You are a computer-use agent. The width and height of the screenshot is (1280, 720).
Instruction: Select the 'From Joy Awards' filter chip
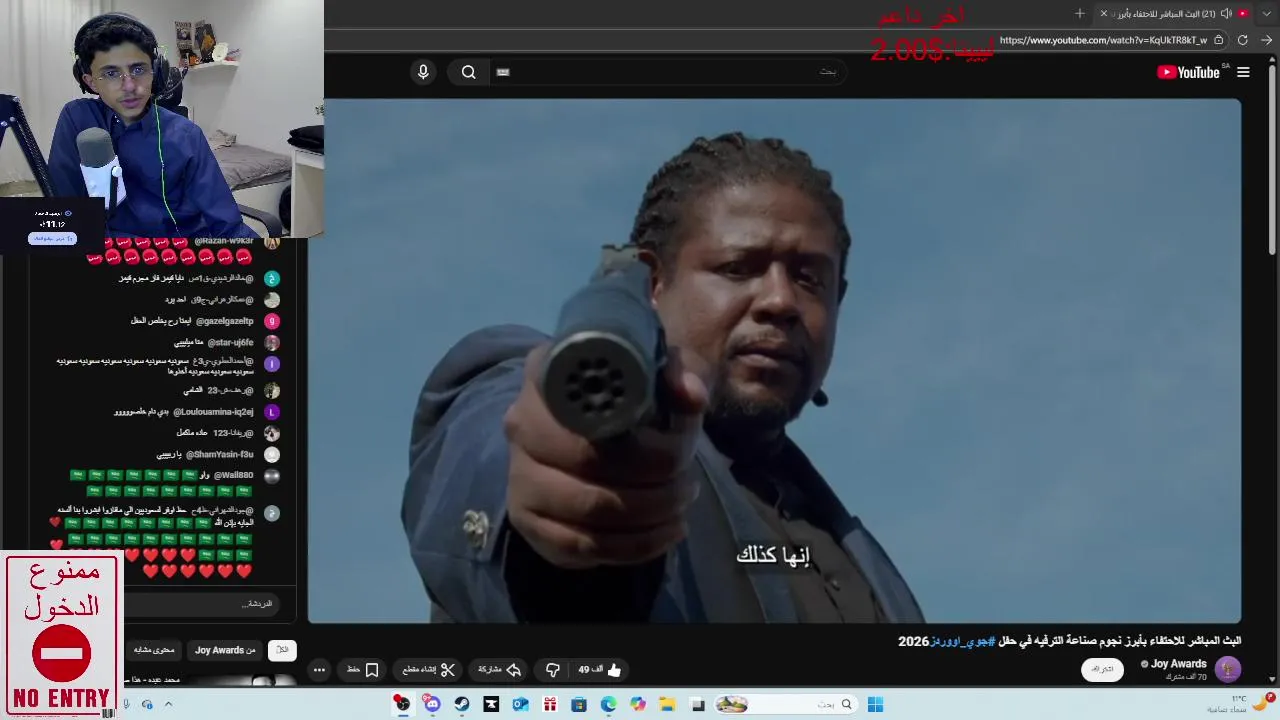[225, 650]
